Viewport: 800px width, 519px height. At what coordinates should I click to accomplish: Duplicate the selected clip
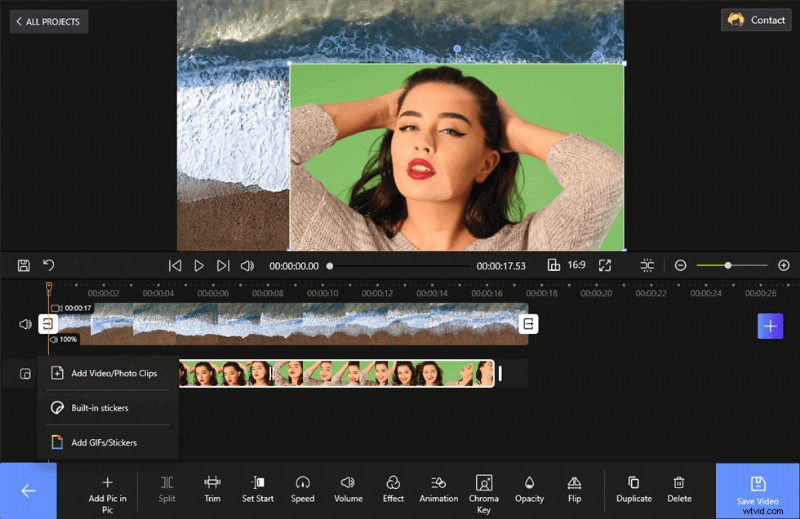coord(634,489)
